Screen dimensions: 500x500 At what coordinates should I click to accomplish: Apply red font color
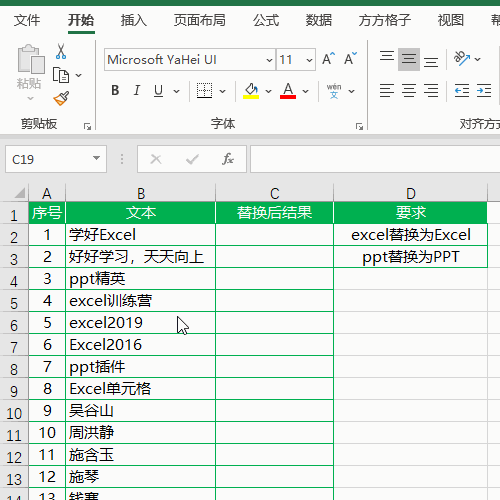pyautogui.click(x=288, y=91)
